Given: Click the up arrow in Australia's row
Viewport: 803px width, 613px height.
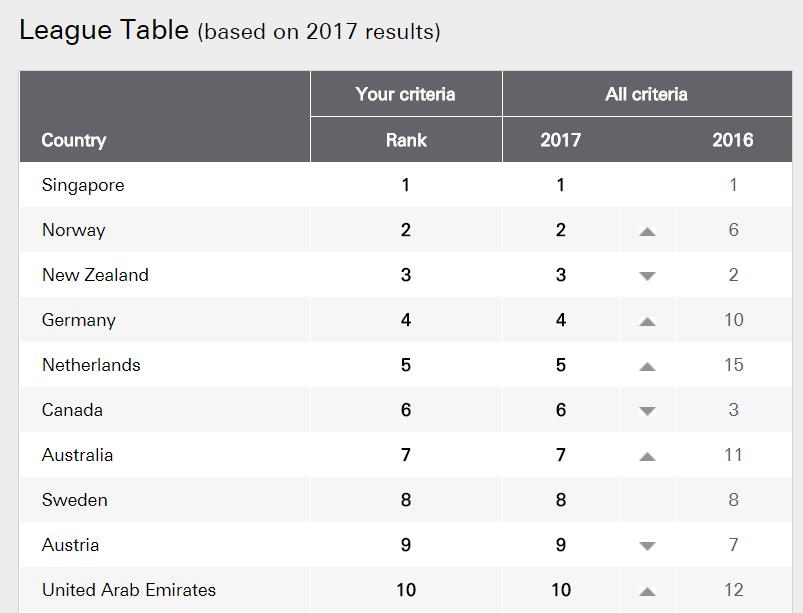Looking at the screenshot, I should coord(647,456).
